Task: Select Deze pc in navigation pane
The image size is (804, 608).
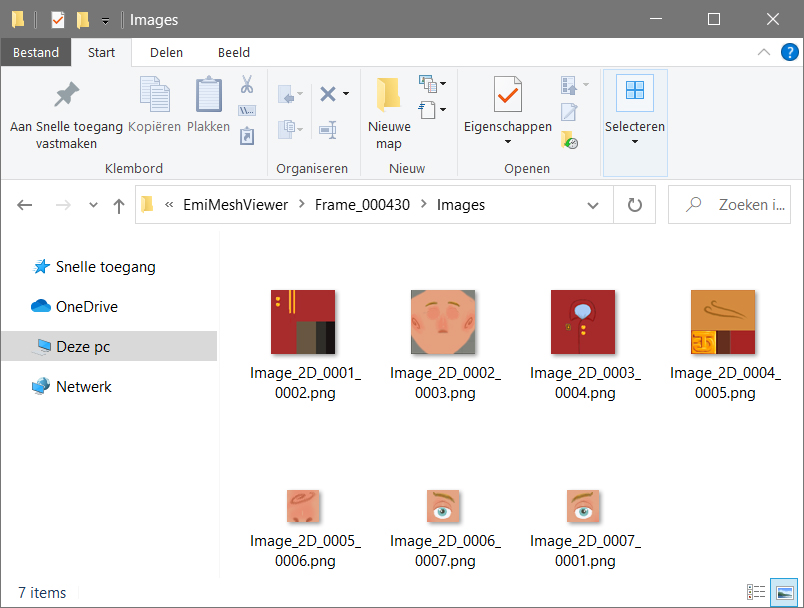Action: click(109, 347)
